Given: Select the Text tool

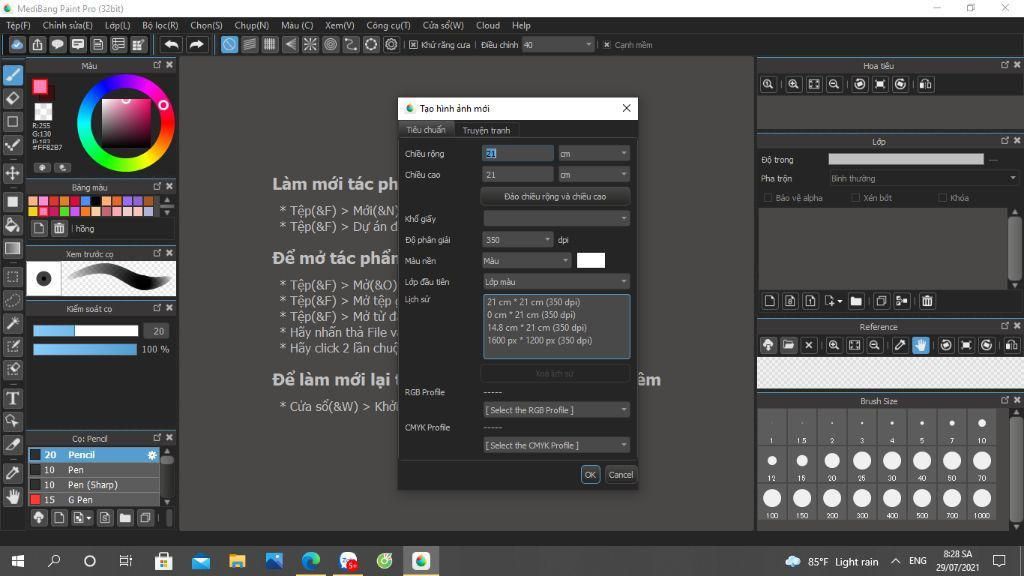Looking at the screenshot, I should (x=12, y=398).
